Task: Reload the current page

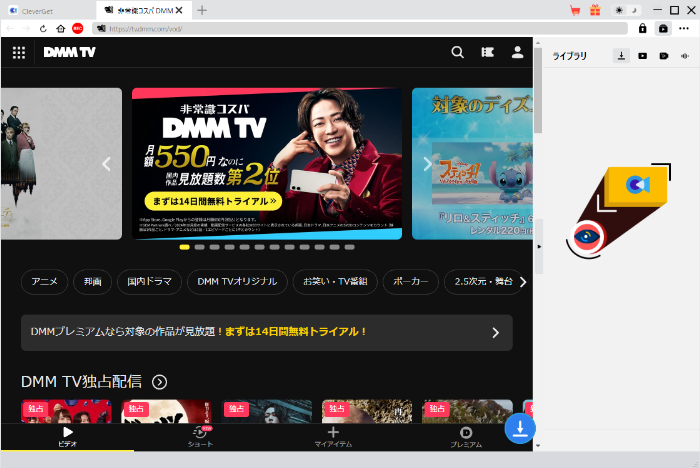Action: pos(43,29)
